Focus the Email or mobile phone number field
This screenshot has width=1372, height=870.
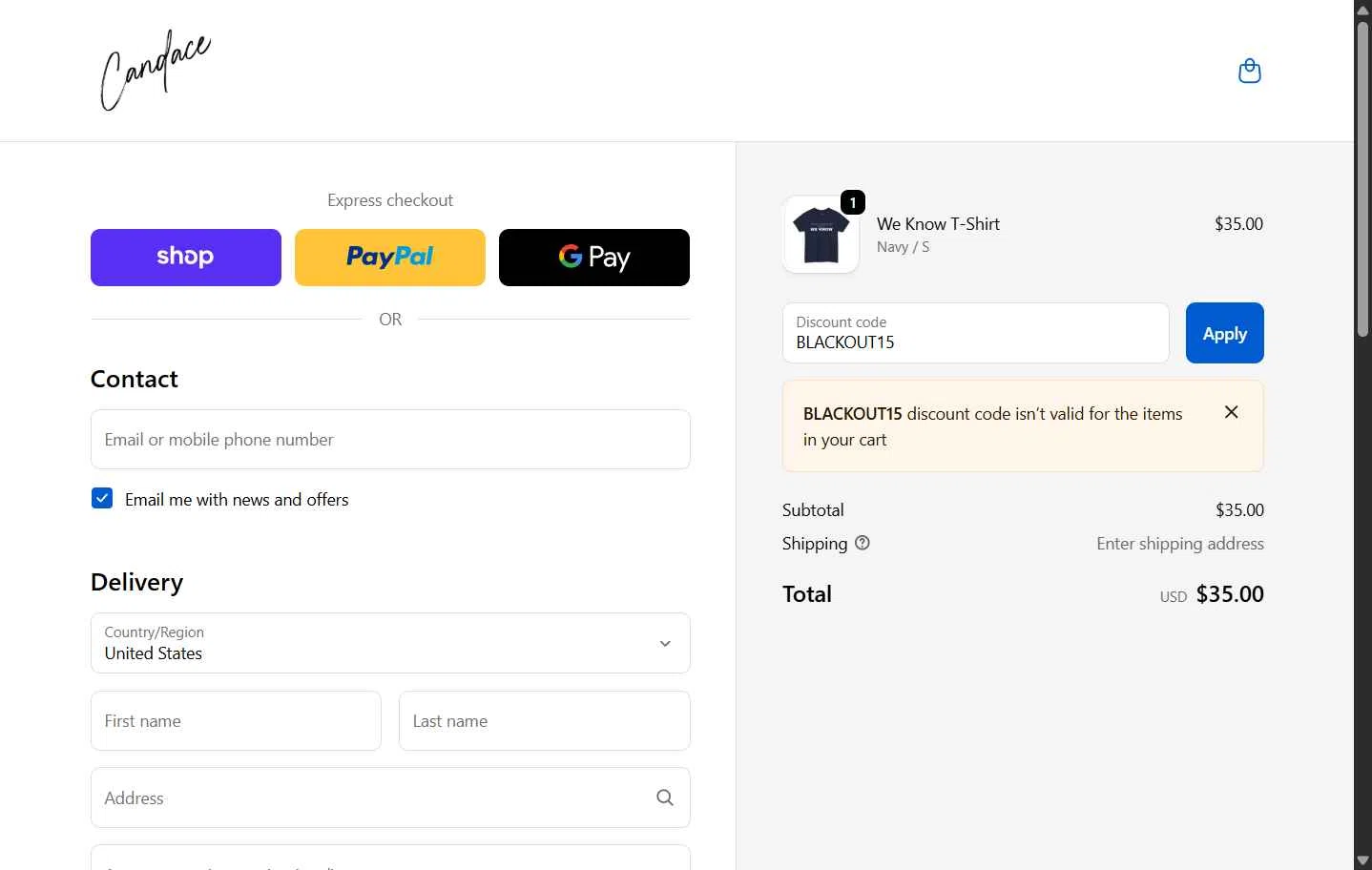(x=390, y=440)
